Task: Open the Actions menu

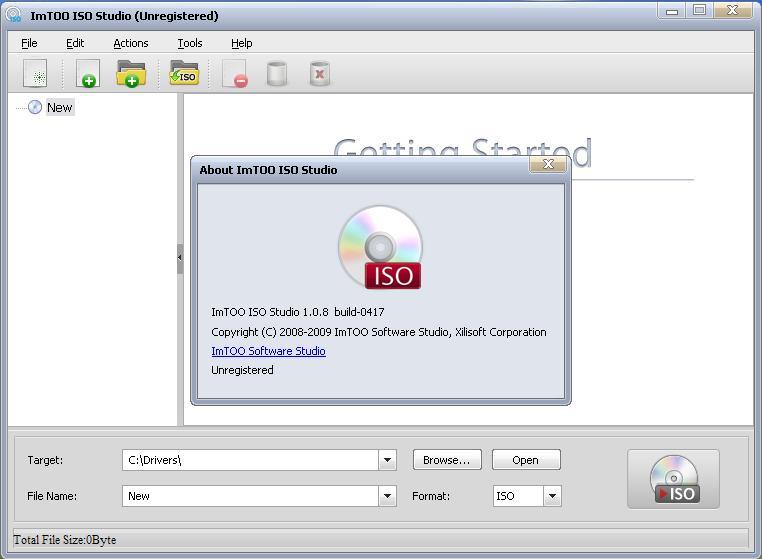Action: [x=131, y=43]
